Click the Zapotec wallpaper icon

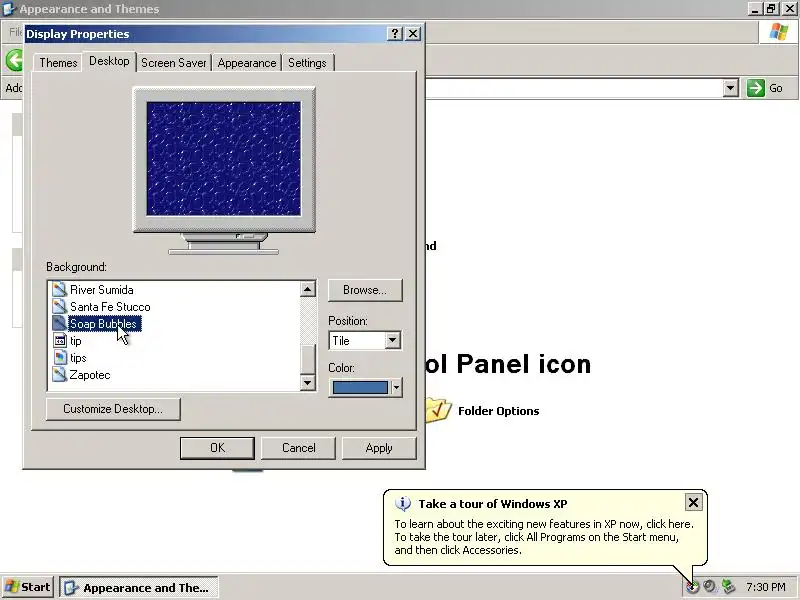pos(60,374)
